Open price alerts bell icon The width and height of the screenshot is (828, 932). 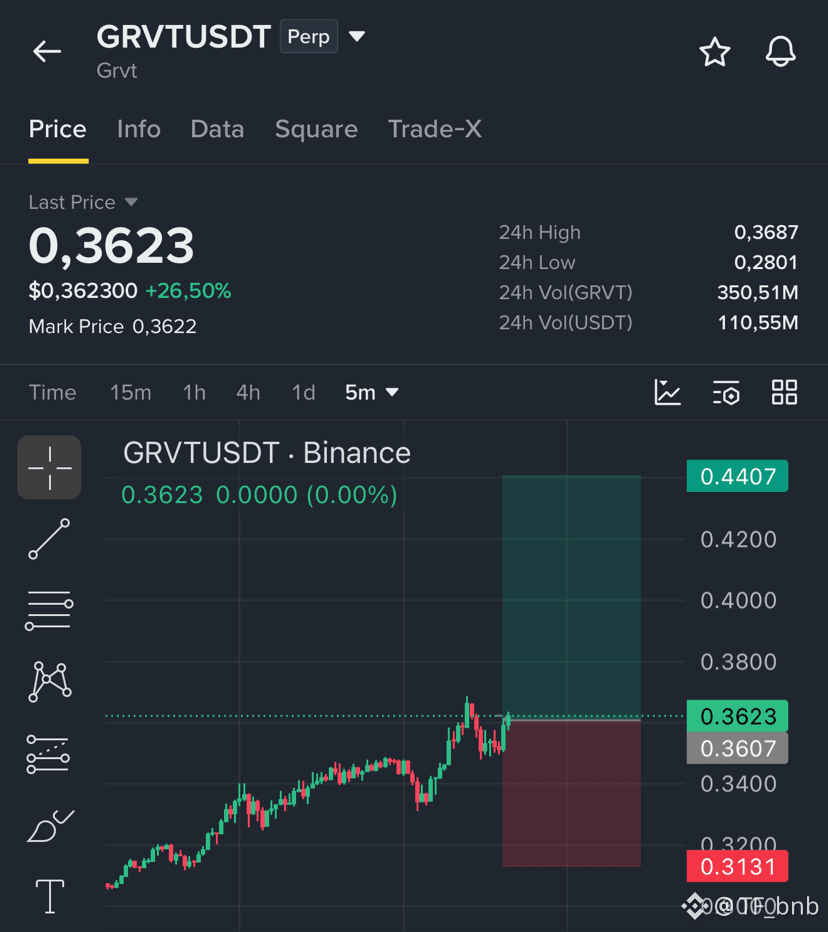point(780,52)
